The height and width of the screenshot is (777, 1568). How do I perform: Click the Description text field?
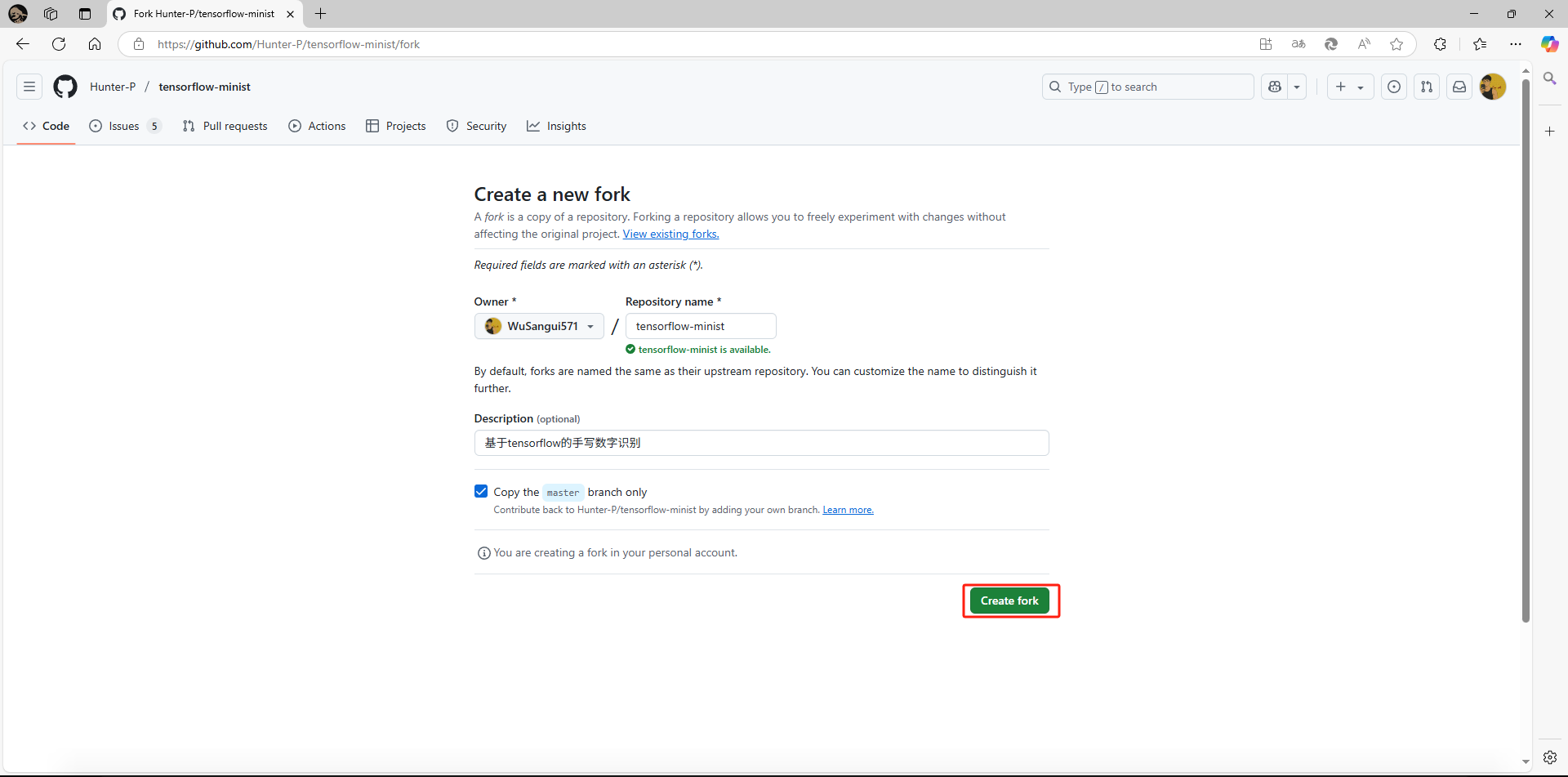761,443
